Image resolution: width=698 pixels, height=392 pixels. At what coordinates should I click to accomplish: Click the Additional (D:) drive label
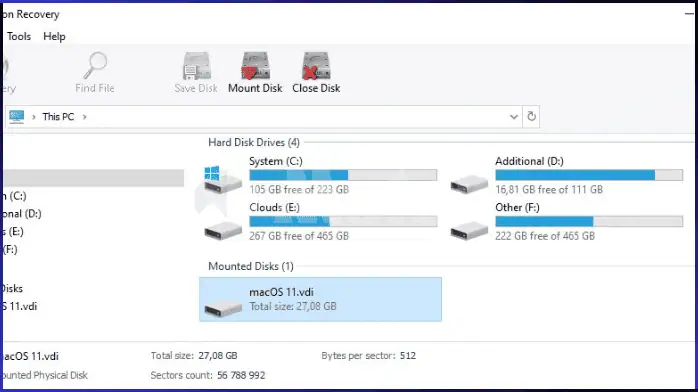pos(529,161)
